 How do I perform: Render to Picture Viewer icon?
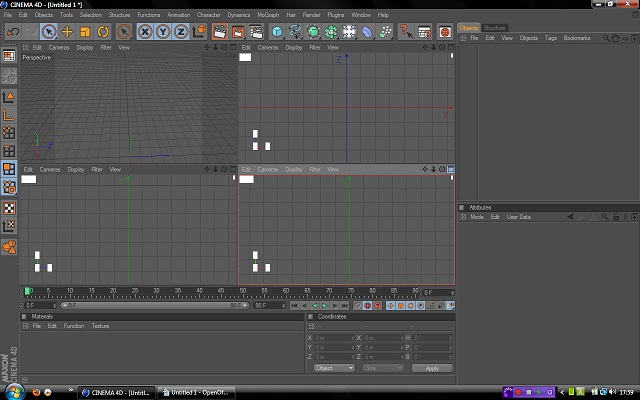tap(238, 31)
